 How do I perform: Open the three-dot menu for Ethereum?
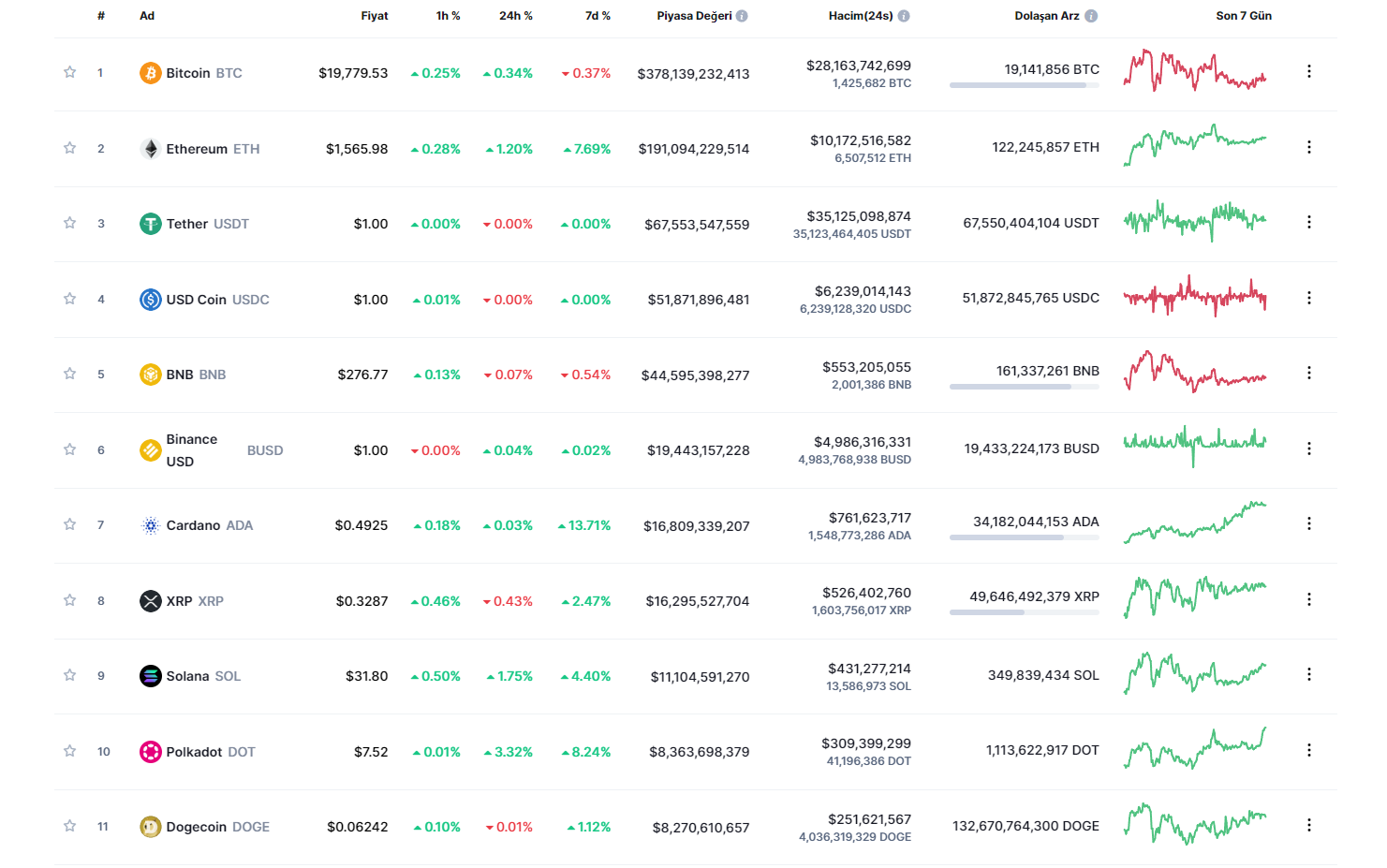pos(1308,147)
